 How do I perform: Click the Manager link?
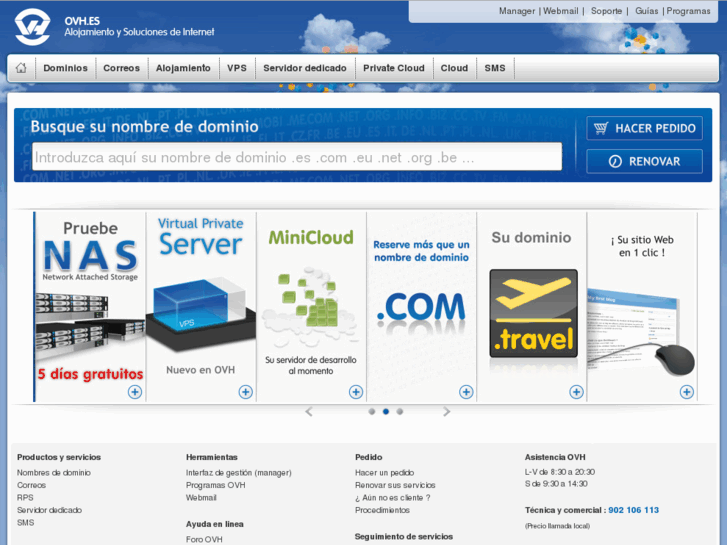click(517, 11)
